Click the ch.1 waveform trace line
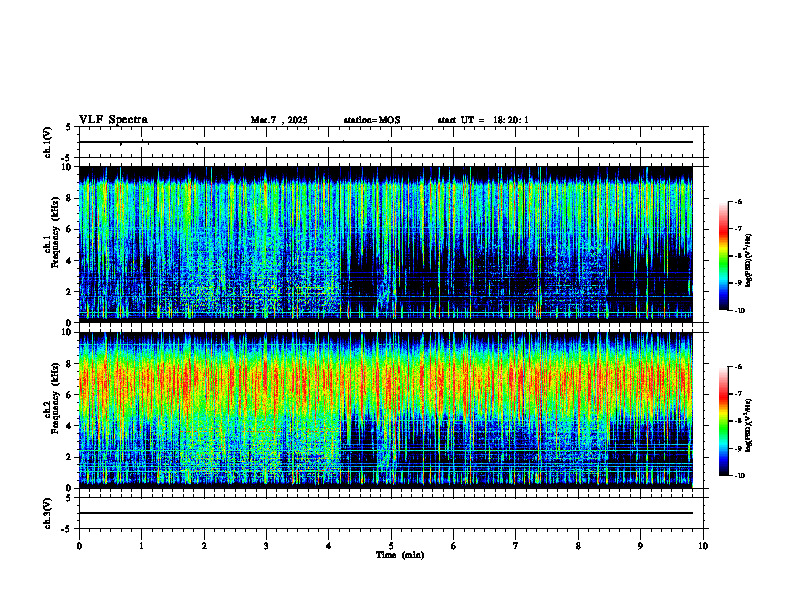This screenshot has width=792, height=612. click(x=386, y=142)
